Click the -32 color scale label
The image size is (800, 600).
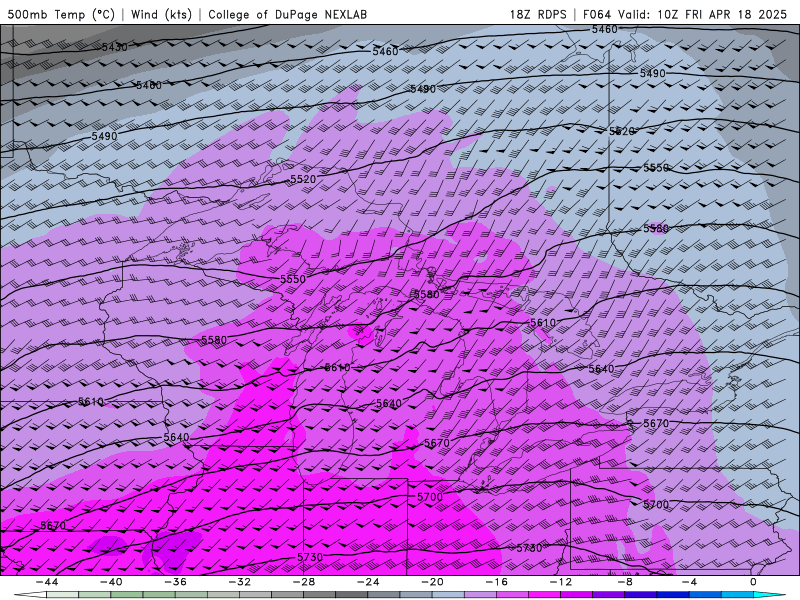[x=240, y=582]
